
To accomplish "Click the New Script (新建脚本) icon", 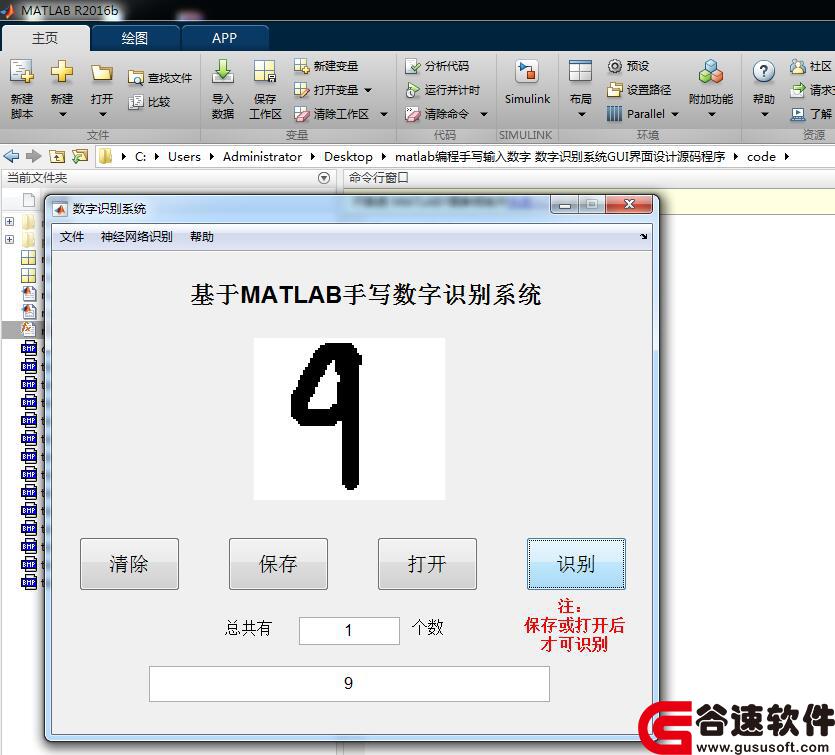I will [22, 71].
